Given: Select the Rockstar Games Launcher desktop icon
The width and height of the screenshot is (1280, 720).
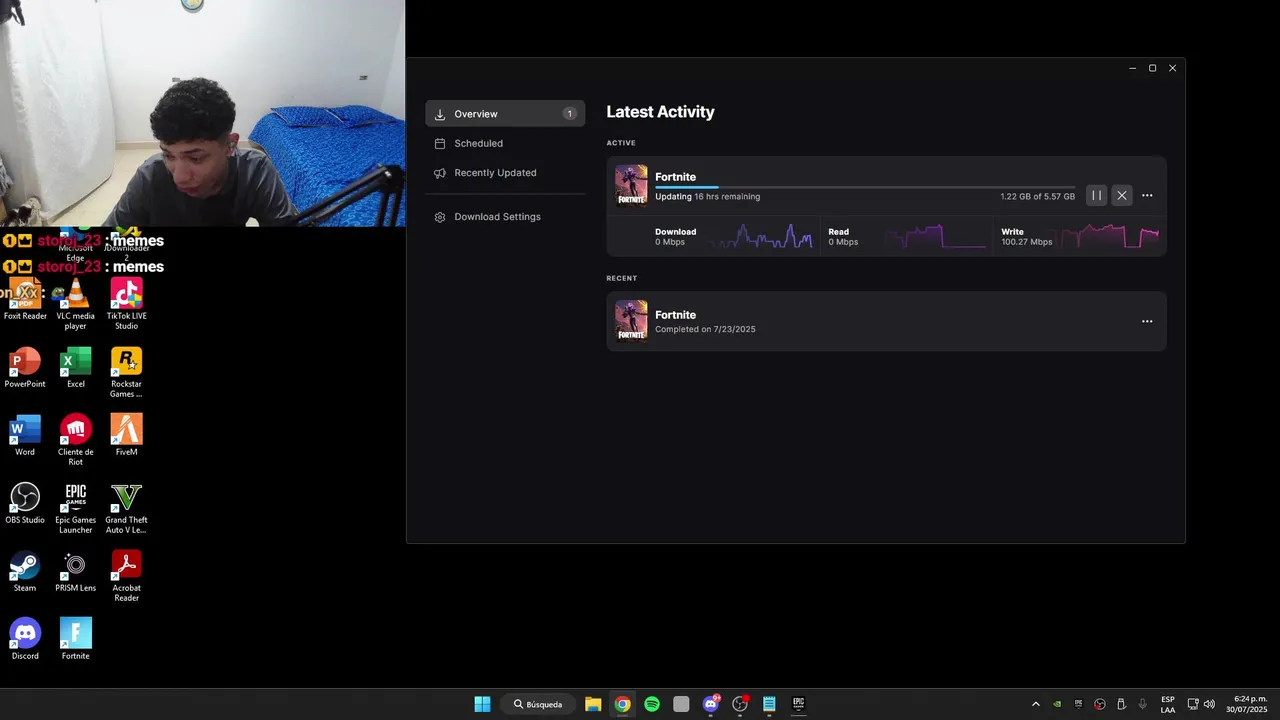Looking at the screenshot, I should [126, 373].
